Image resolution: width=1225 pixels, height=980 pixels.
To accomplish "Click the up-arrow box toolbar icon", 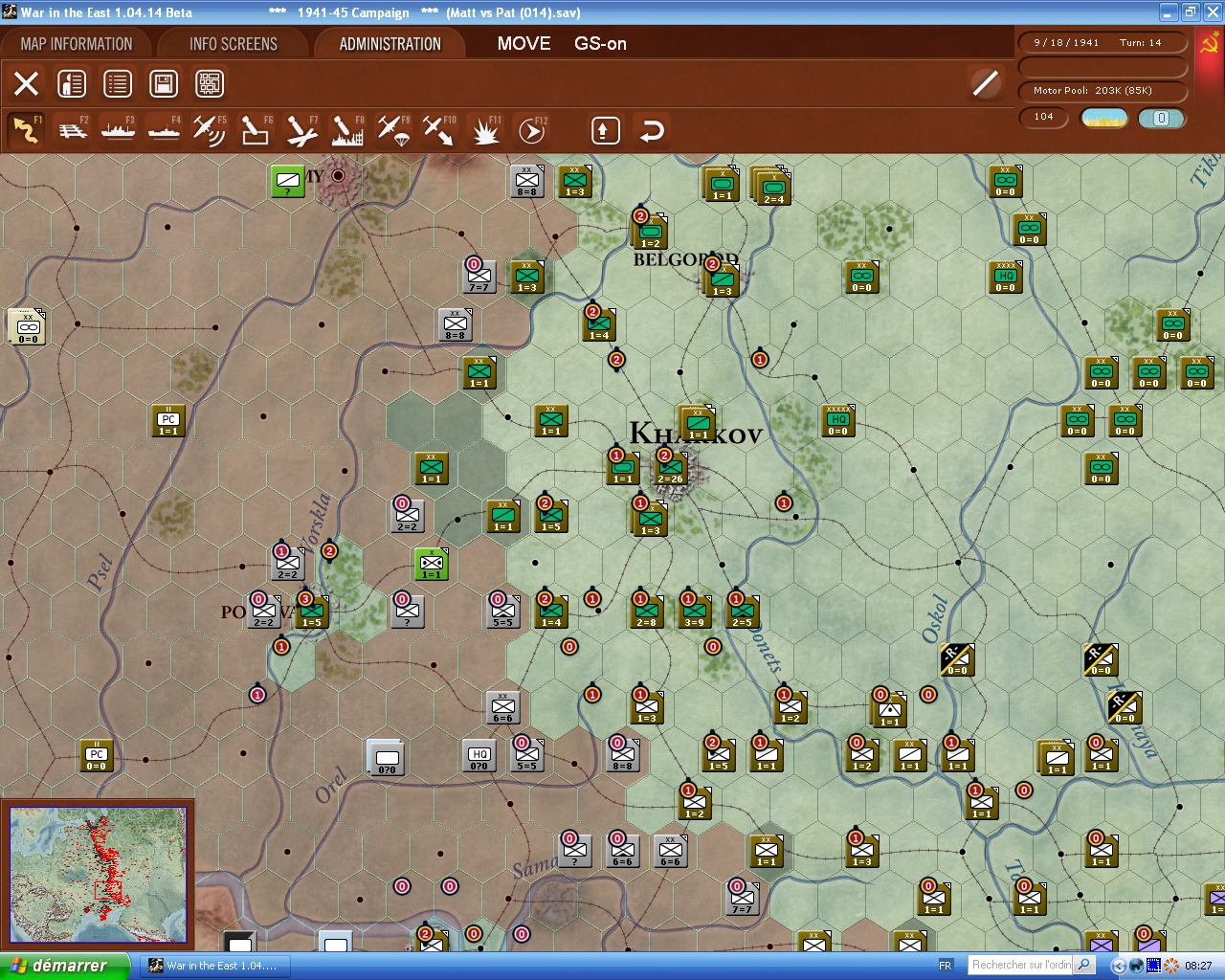I will [x=605, y=130].
